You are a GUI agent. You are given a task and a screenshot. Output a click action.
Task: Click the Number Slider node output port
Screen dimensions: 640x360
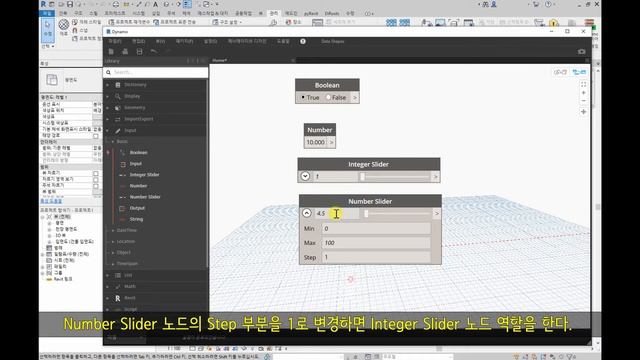(x=437, y=213)
